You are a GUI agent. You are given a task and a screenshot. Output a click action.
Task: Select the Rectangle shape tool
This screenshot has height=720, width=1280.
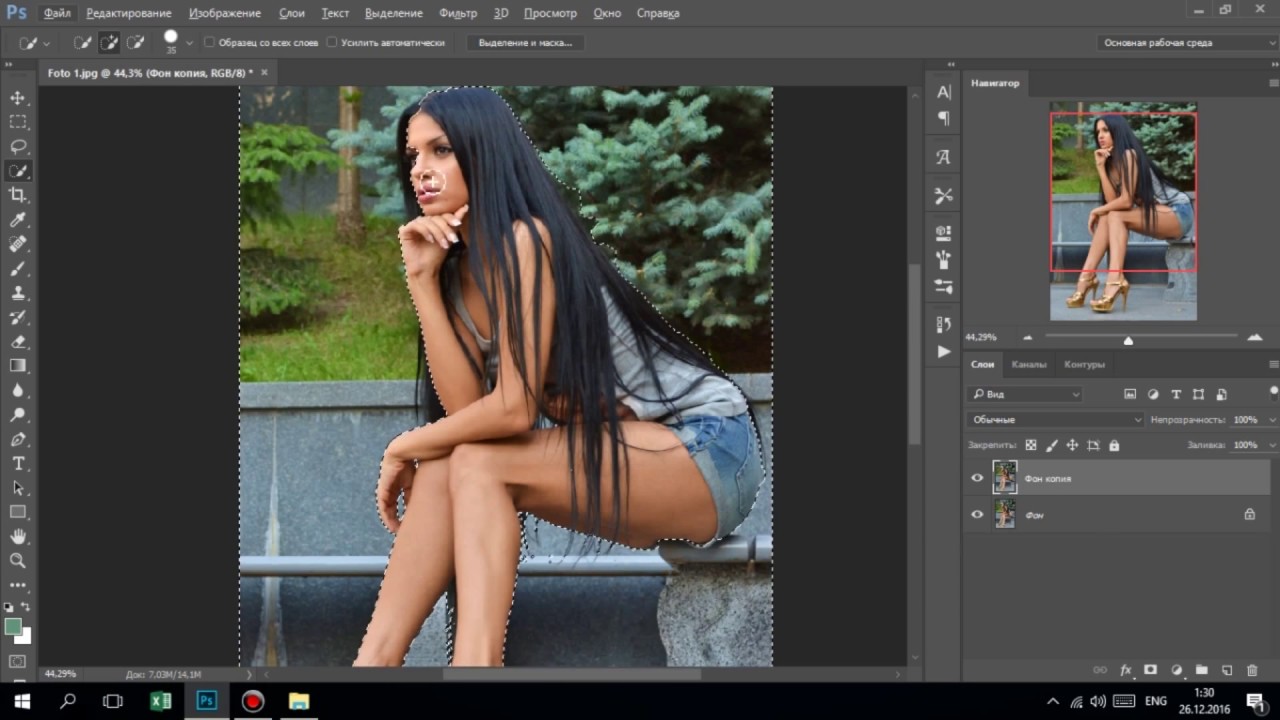(18, 512)
